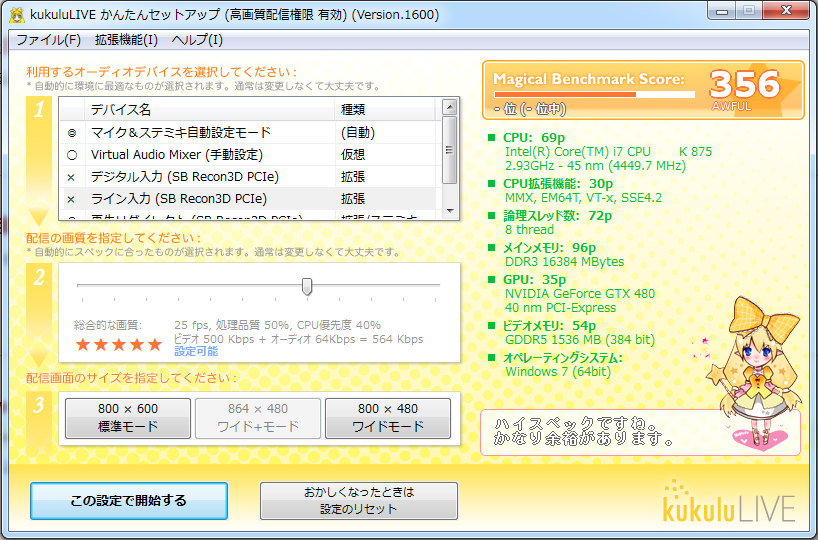This screenshot has width=818, height=540.
Task: Choose the 800 × 600 標準モード size
Action: tap(128, 418)
